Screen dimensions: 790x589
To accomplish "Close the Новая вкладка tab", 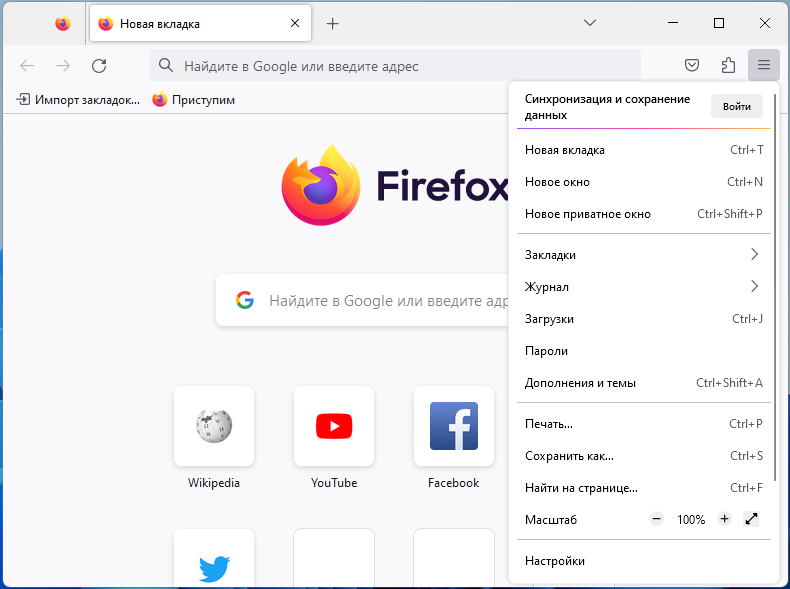I will tap(295, 23).
